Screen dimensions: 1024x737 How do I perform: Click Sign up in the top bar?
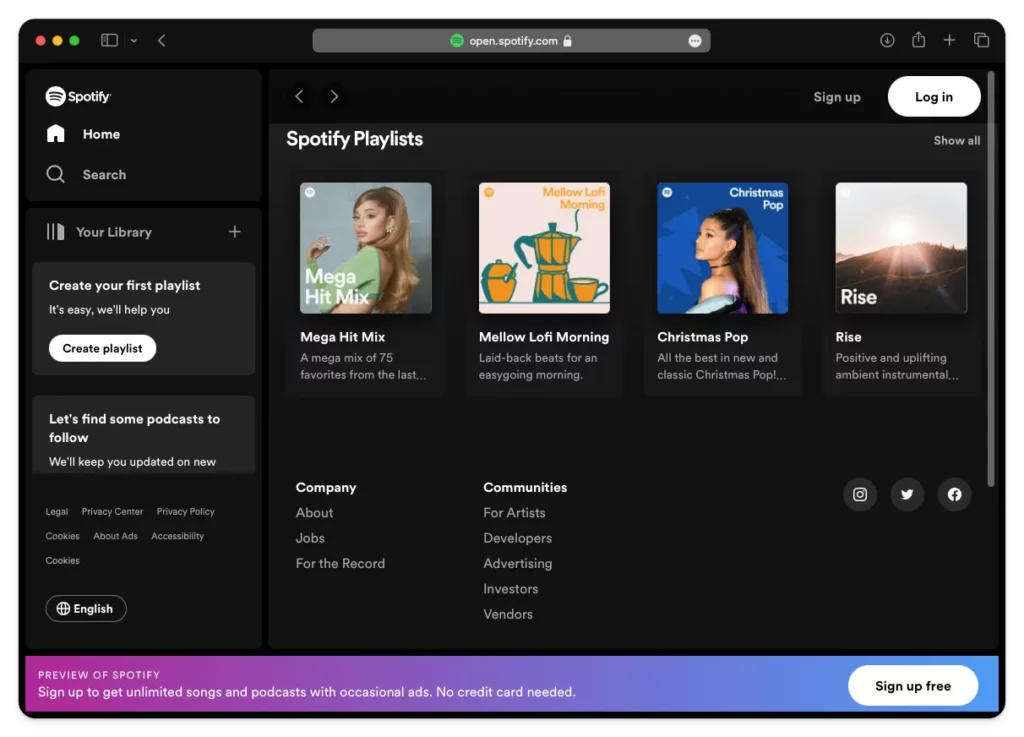point(837,96)
